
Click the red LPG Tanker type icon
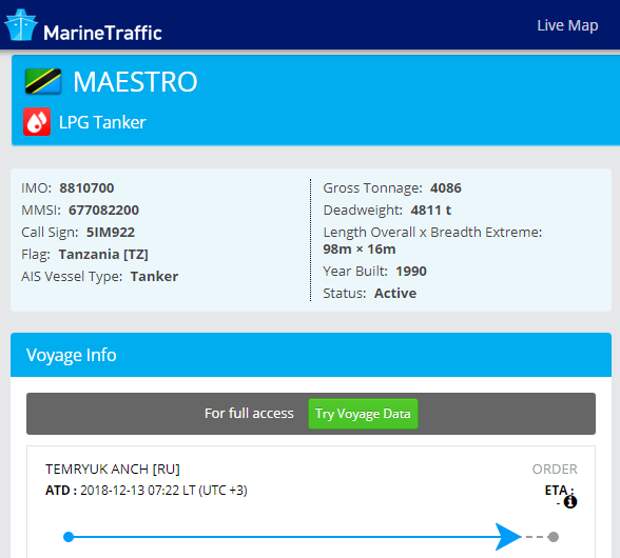coord(37,122)
